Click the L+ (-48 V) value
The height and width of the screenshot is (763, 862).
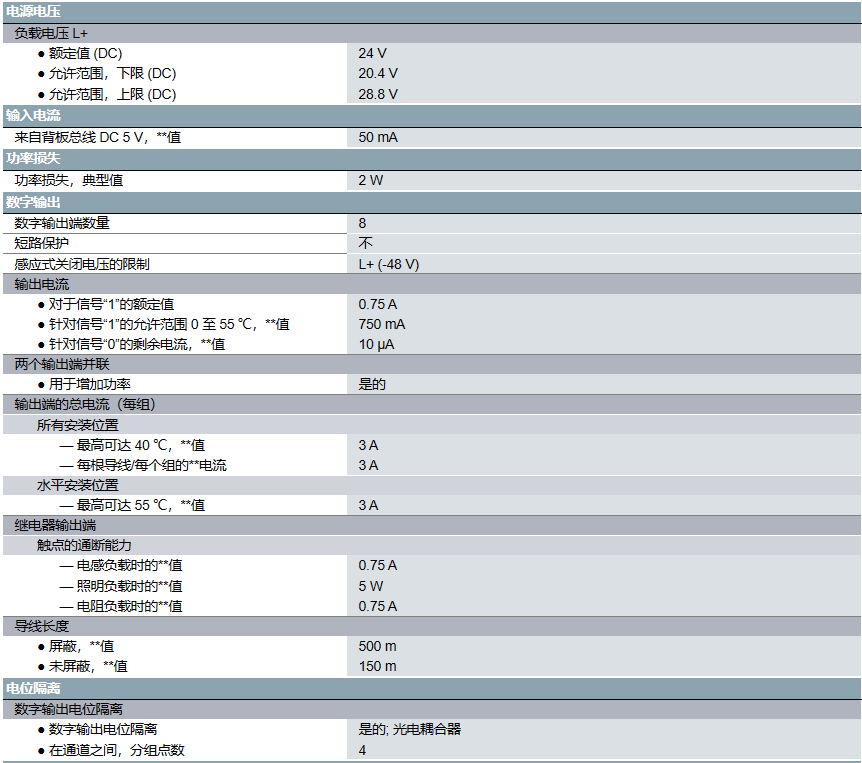pyautogui.click(x=389, y=264)
